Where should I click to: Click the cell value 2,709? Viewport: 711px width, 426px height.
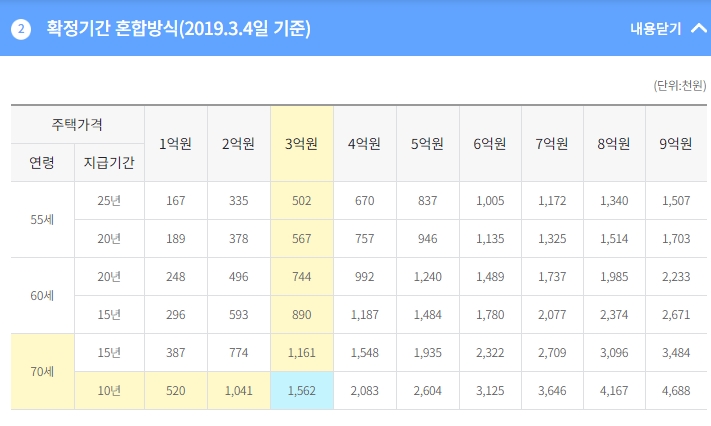pos(552,353)
